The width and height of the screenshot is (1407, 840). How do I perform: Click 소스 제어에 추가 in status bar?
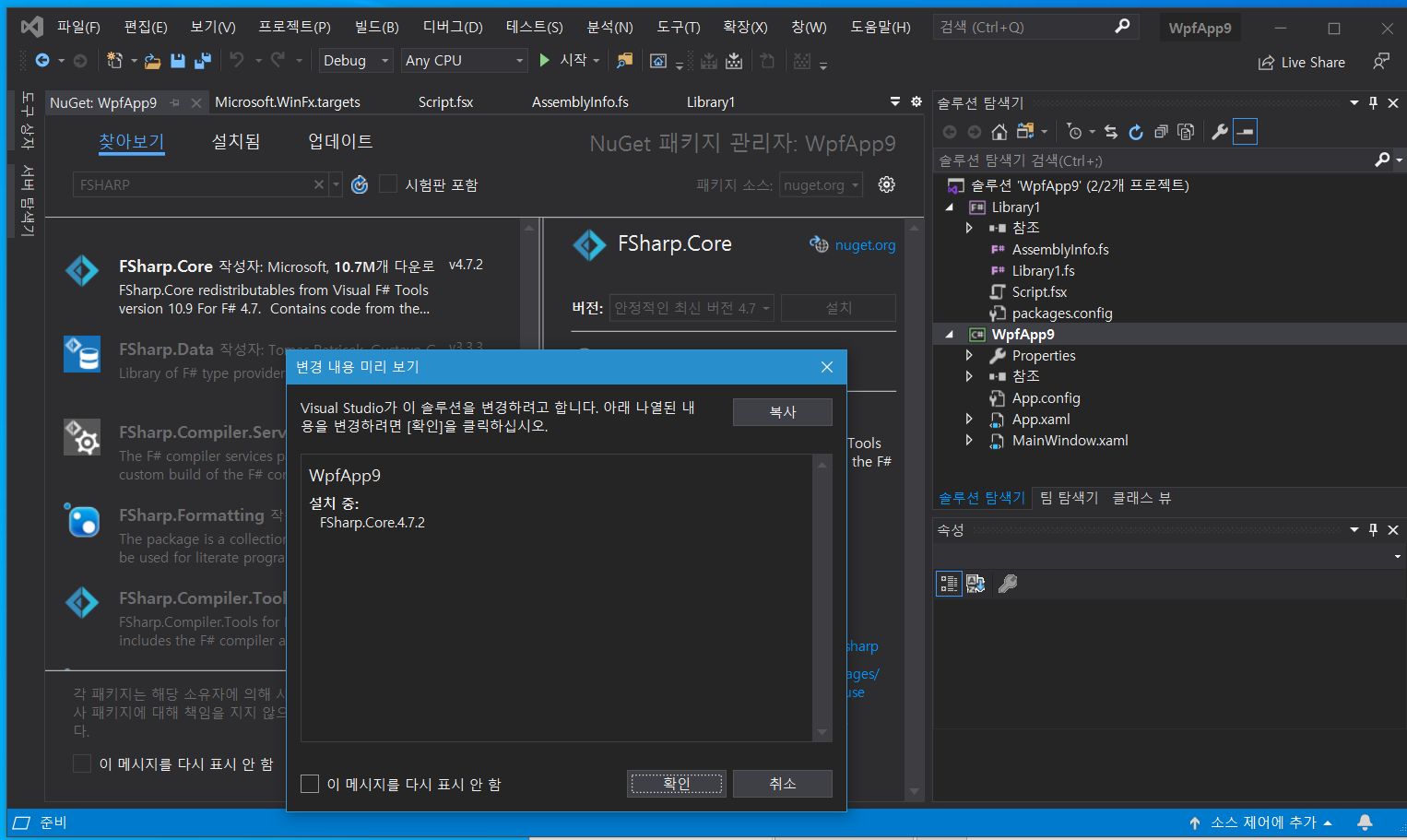coord(1263,822)
